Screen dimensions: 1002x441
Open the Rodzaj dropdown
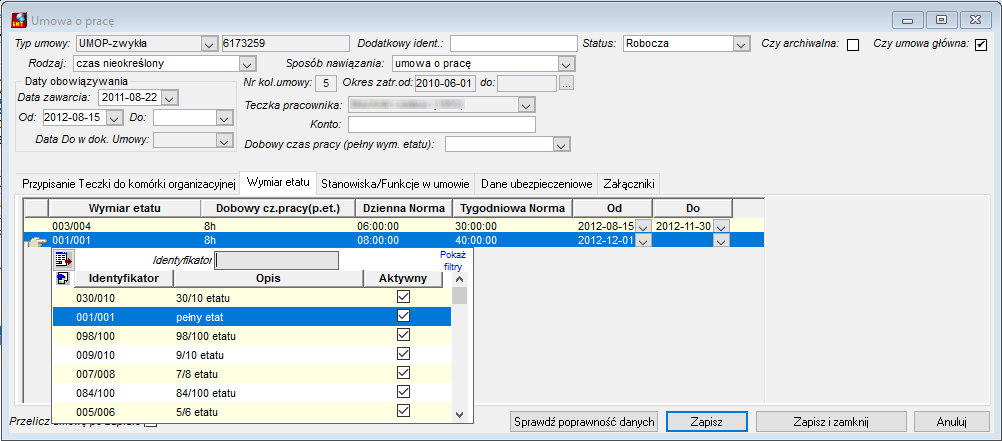point(247,64)
